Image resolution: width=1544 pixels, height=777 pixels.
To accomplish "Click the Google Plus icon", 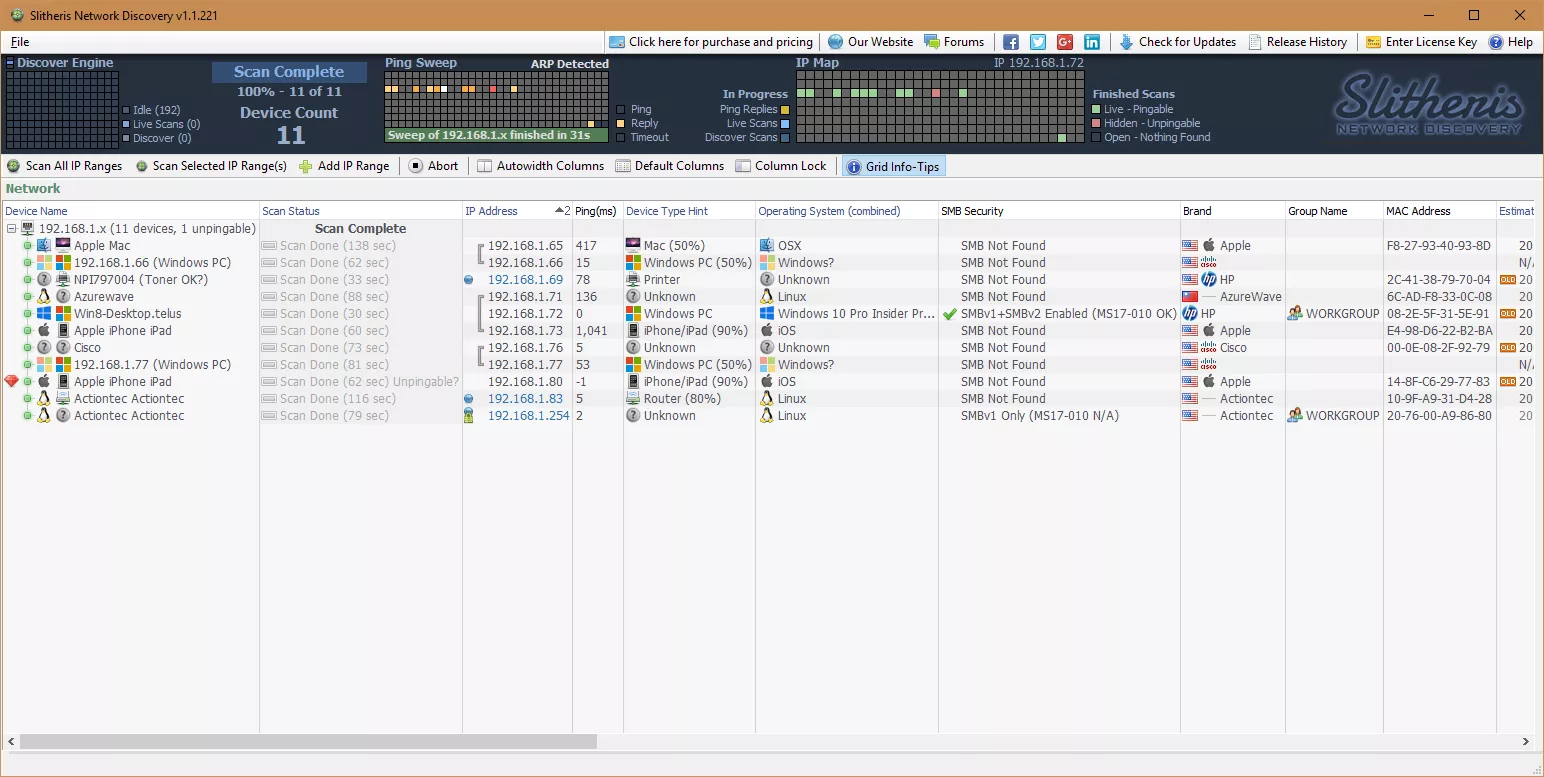I will (1065, 42).
